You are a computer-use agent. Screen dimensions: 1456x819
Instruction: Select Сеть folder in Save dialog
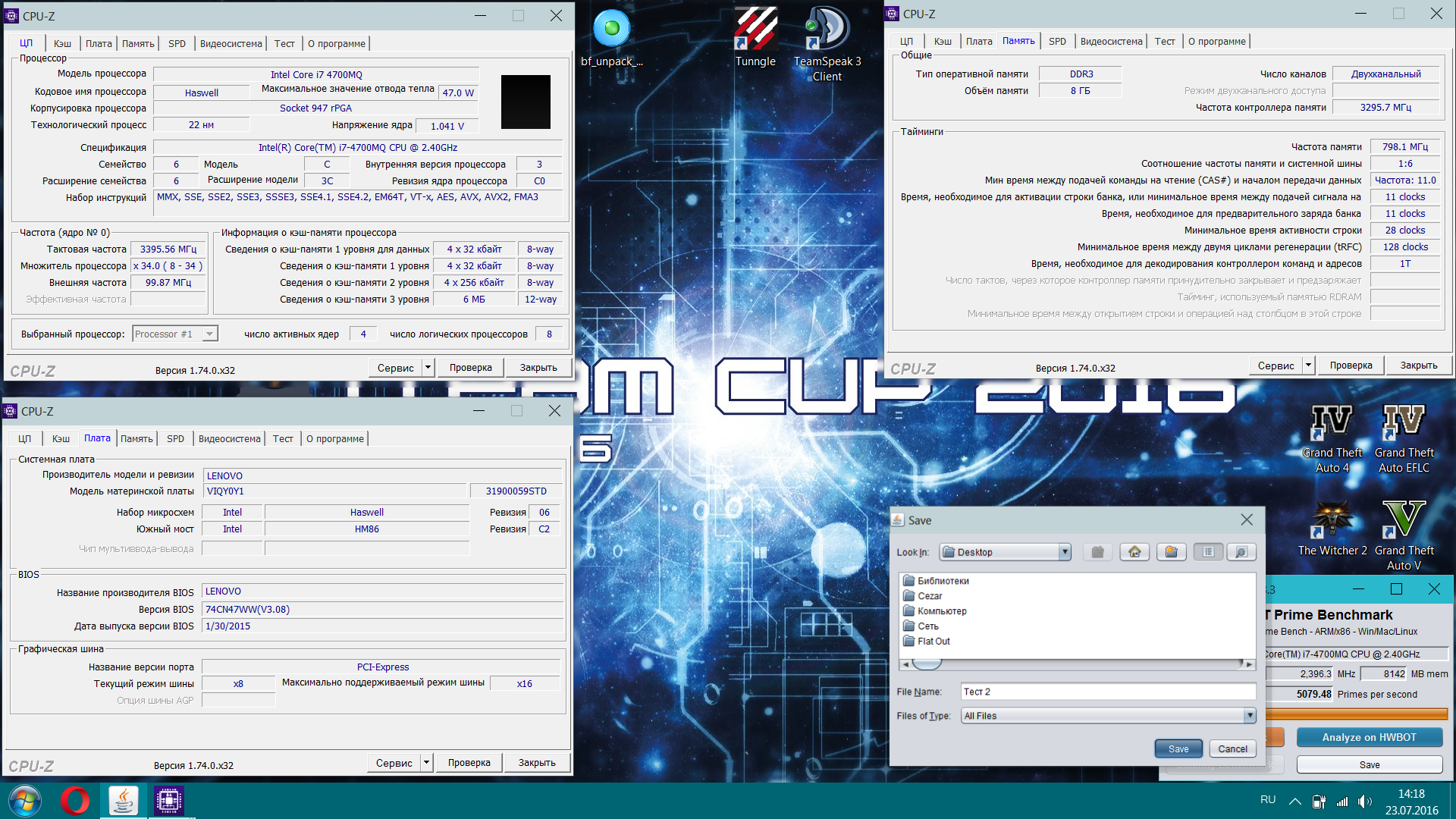click(921, 626)
